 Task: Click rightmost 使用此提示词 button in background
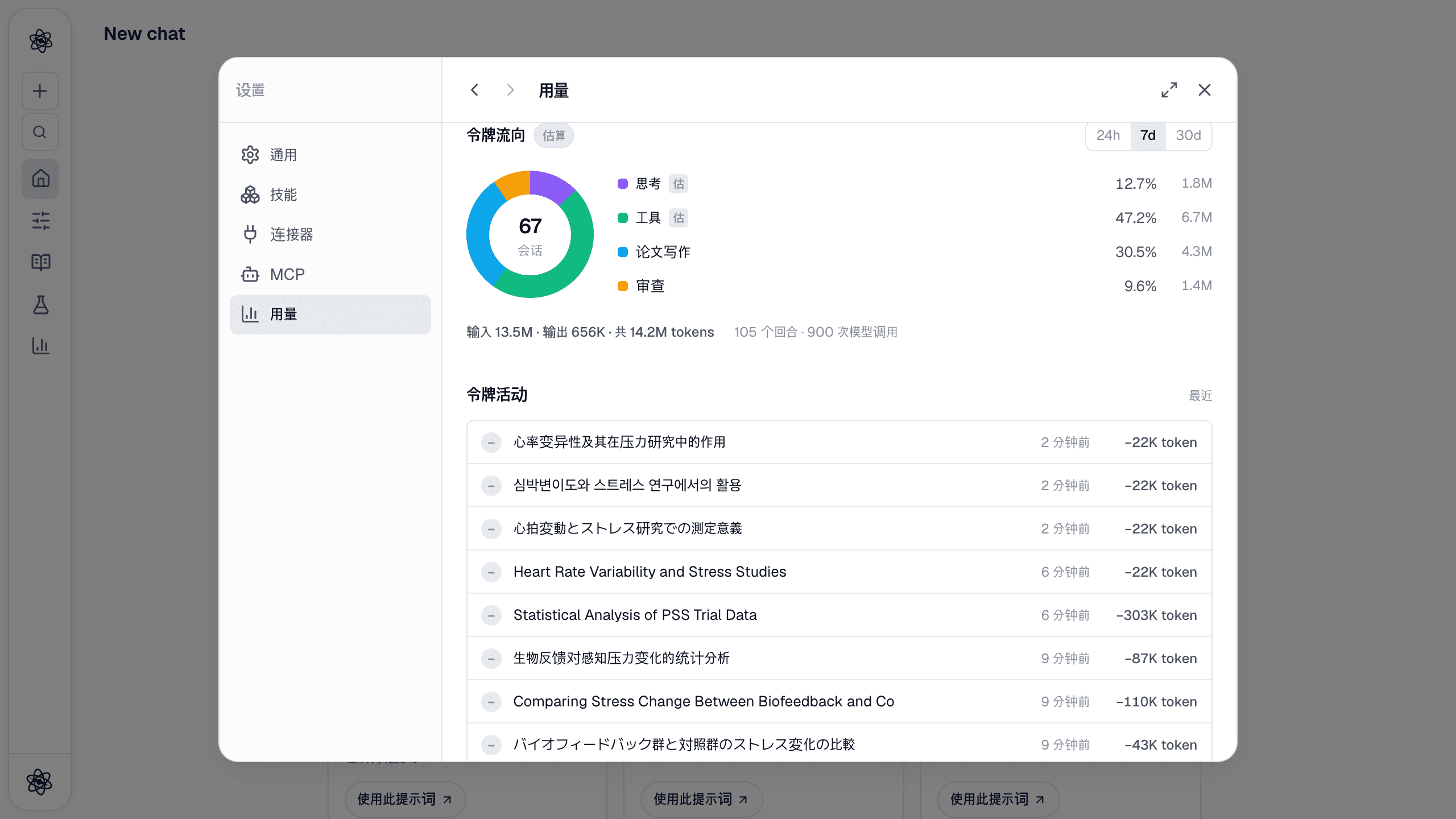coord(998,799)
